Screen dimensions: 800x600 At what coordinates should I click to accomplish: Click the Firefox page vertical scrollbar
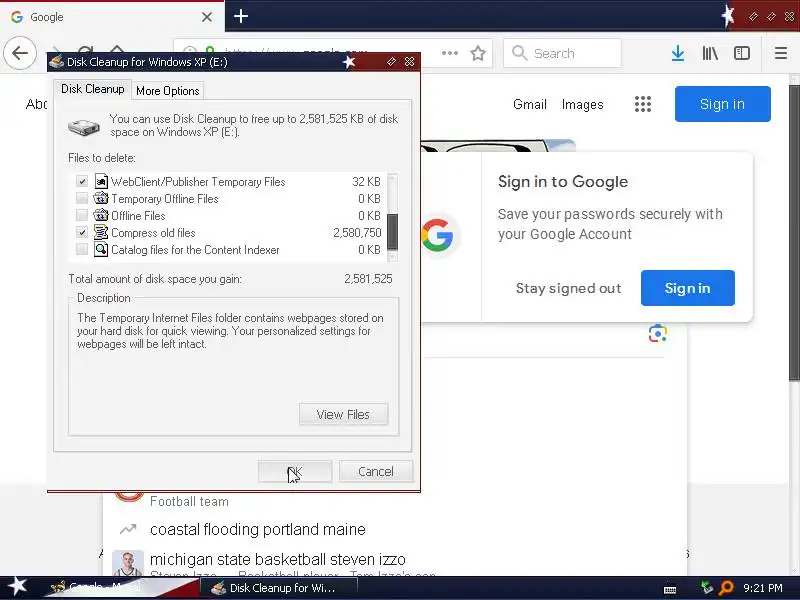tap(794, 233)
